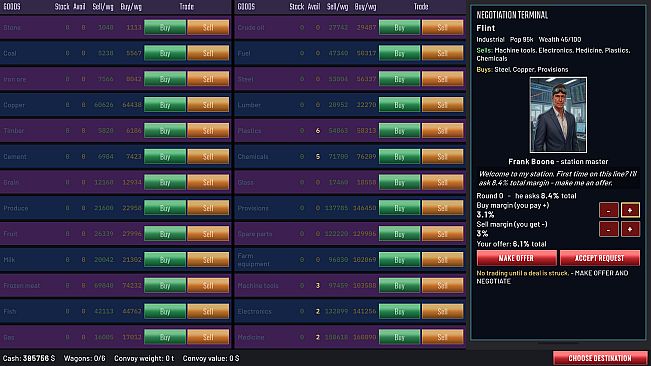Sell Produce
Viewport: 651px width, 366px height.
(208, 208)
